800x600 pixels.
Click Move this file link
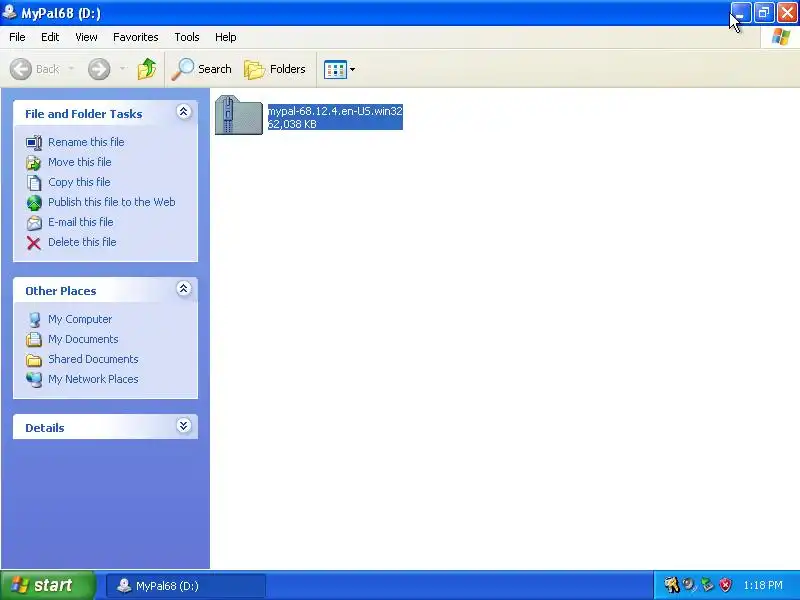click(x=80, y=162)
